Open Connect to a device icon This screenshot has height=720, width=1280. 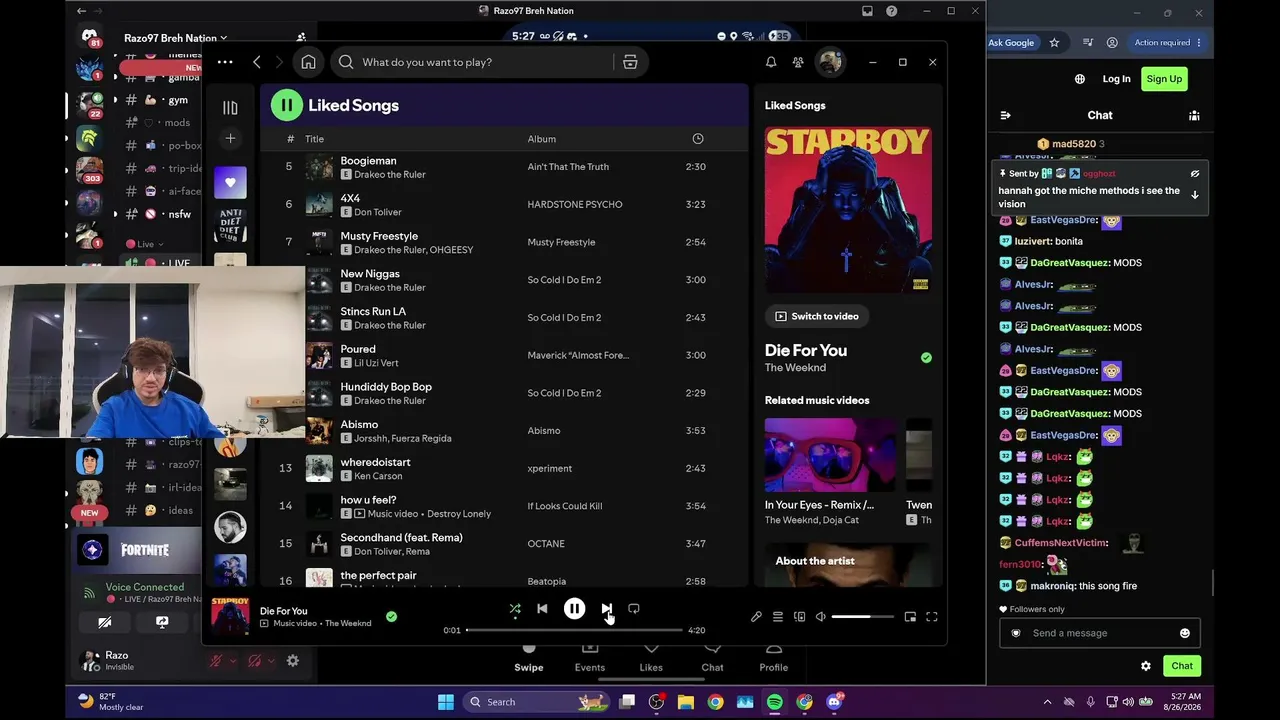tap(799, 617)
